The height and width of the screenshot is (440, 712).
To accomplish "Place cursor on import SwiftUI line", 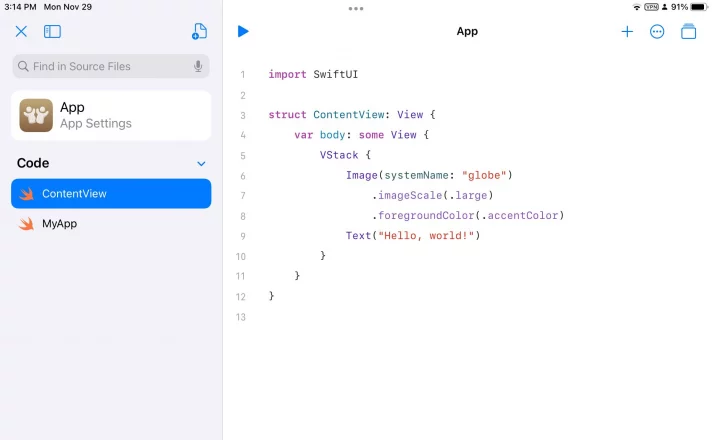I will click(313, 74).
